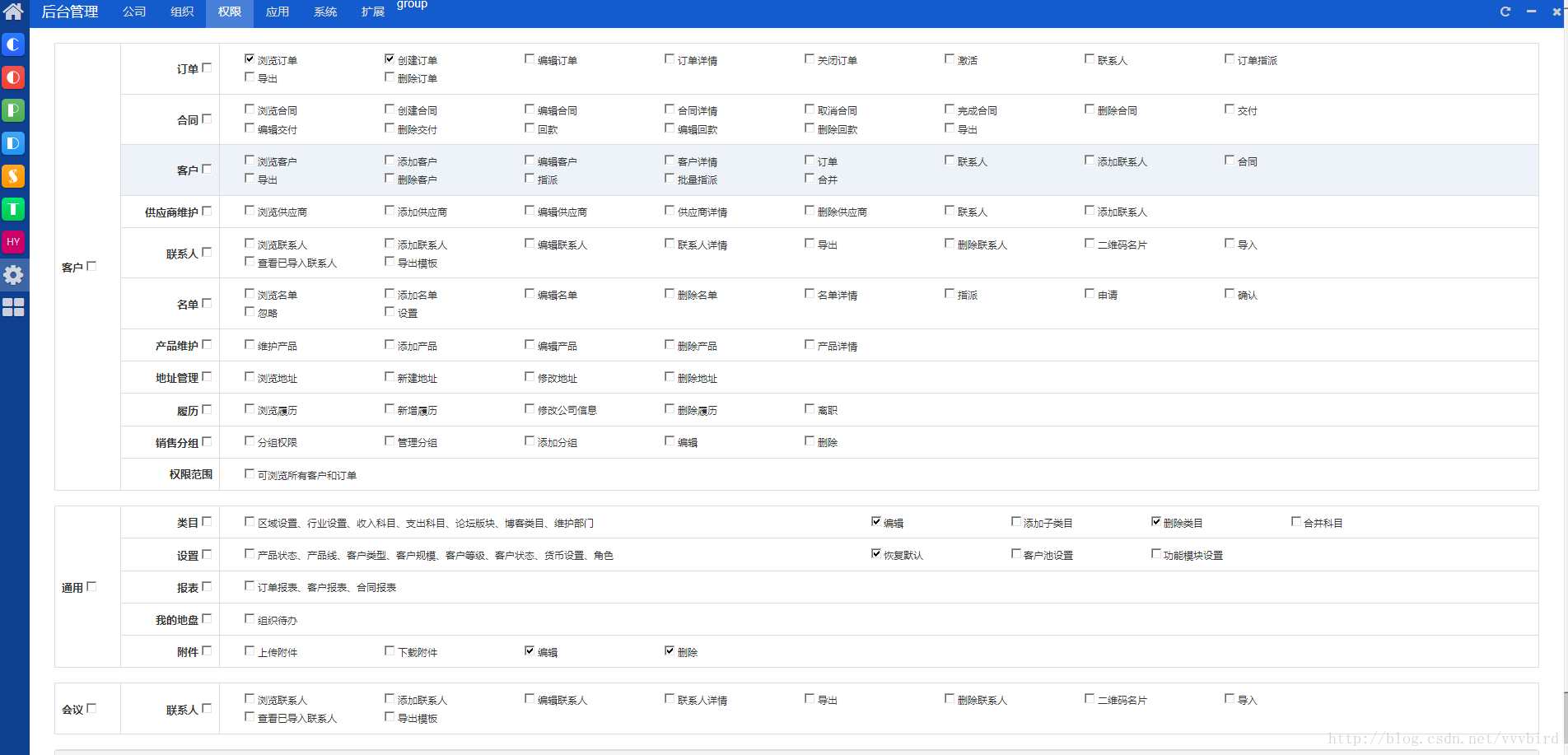Select all permissions for 通用 module

point(91,587)
